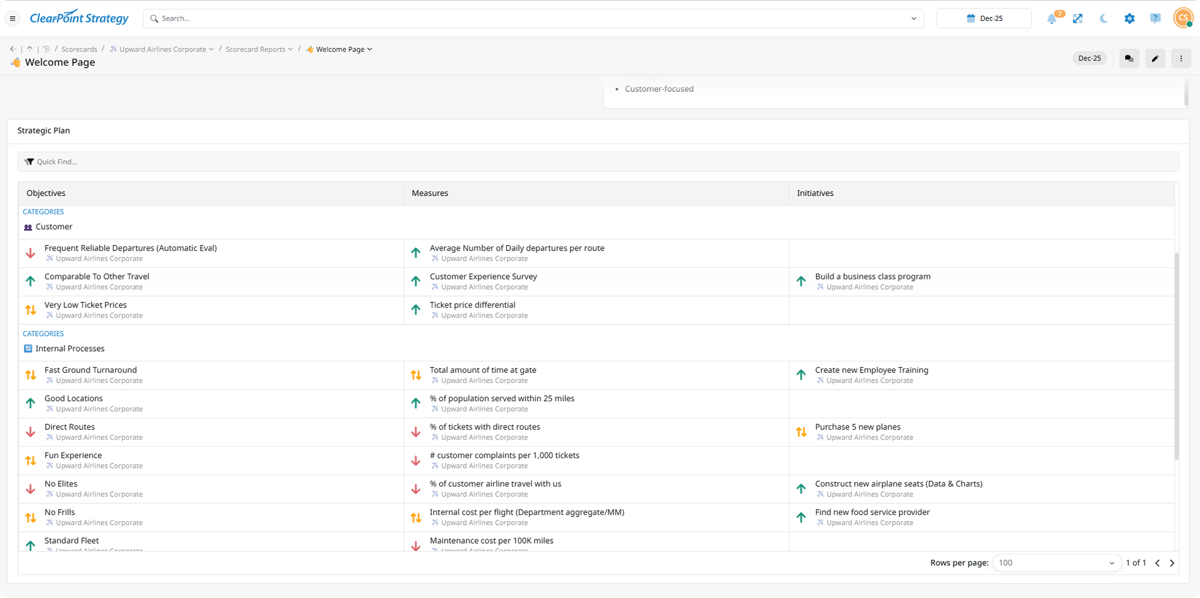Open the notifications bell
Screen dimensions: 1200x598
[1052, 18]
